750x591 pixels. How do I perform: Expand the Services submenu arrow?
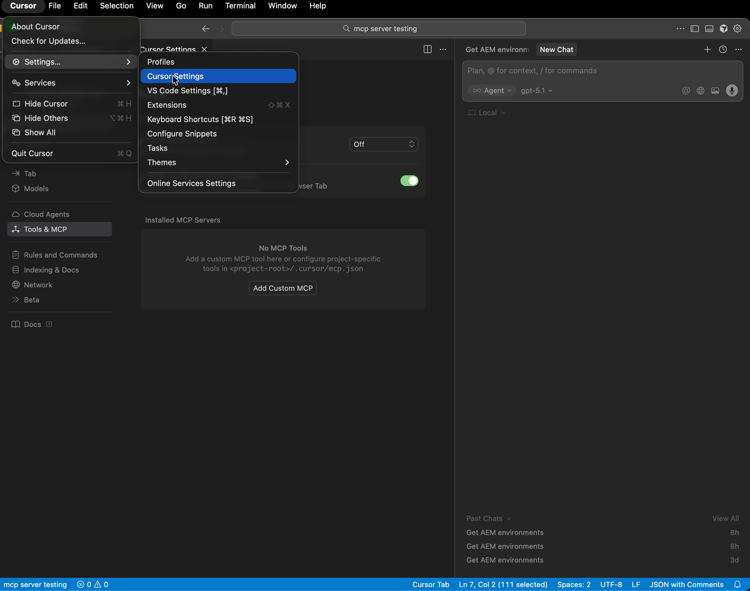coord(128,83)
